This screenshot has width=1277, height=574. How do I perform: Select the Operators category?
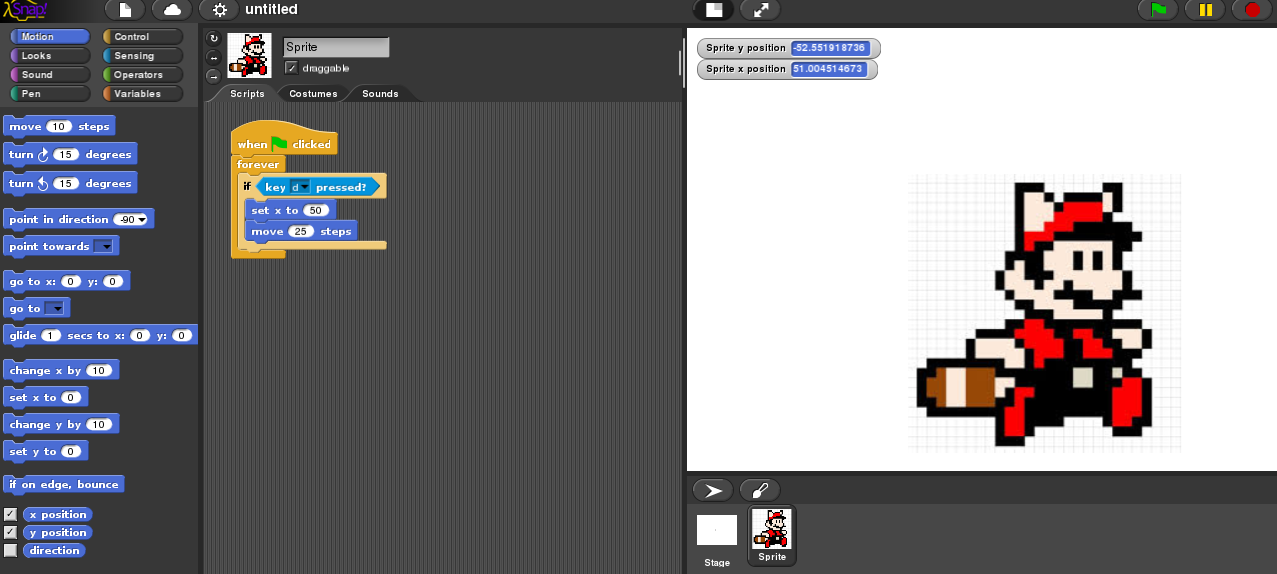[x=143, y=75]
